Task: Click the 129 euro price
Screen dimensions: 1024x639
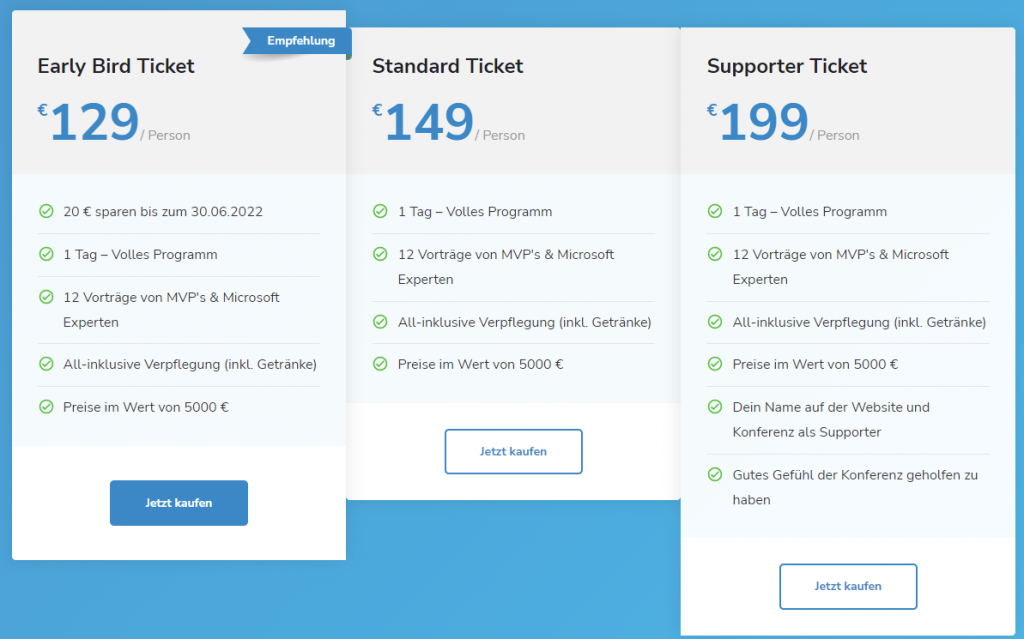Action: coord(94,123)
